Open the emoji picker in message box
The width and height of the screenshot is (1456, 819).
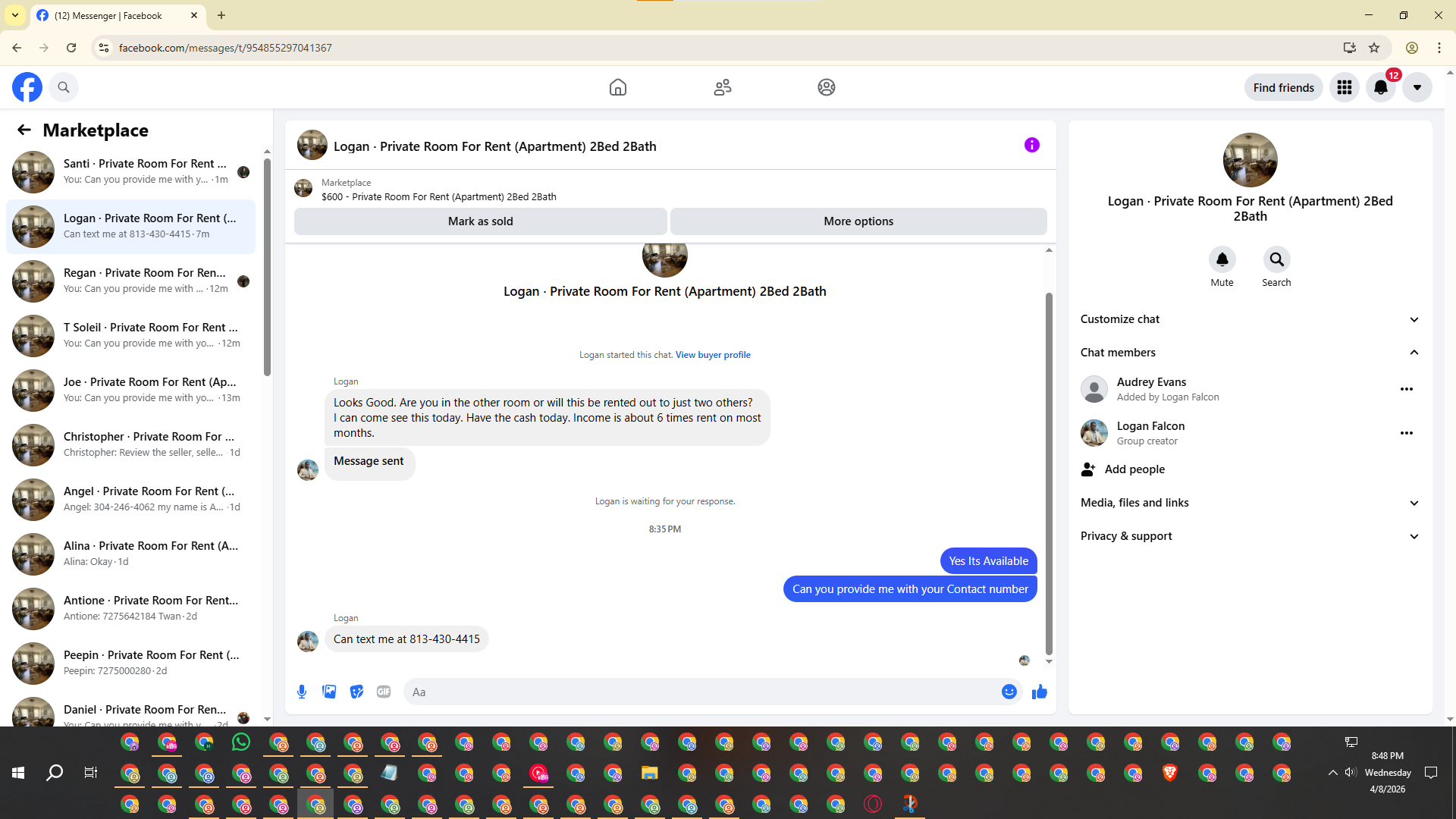(1009, 692)
